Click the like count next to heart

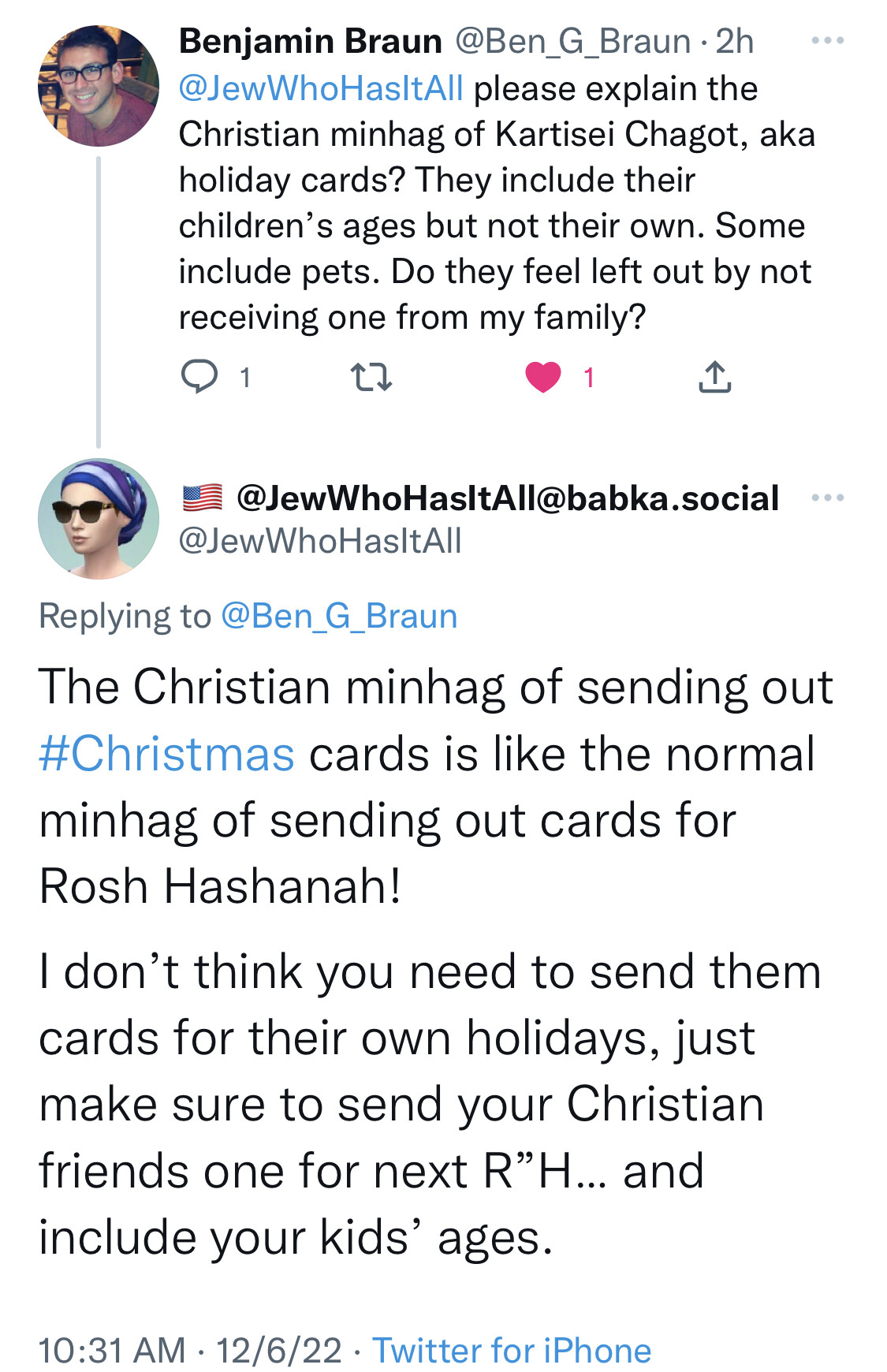tap(588, 378)
